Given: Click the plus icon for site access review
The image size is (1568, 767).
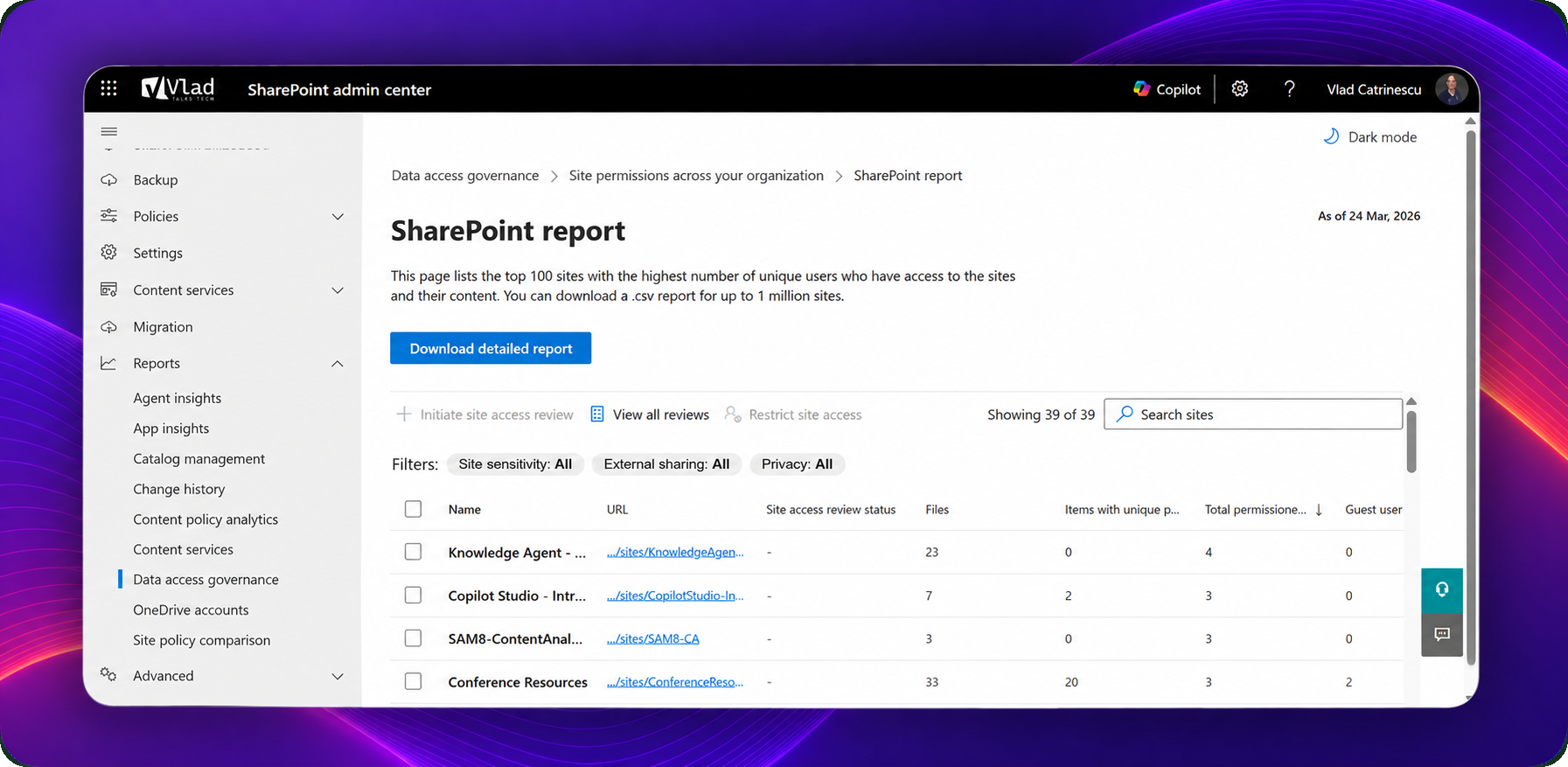Looking at the screenshot, I should coord(404,414).
